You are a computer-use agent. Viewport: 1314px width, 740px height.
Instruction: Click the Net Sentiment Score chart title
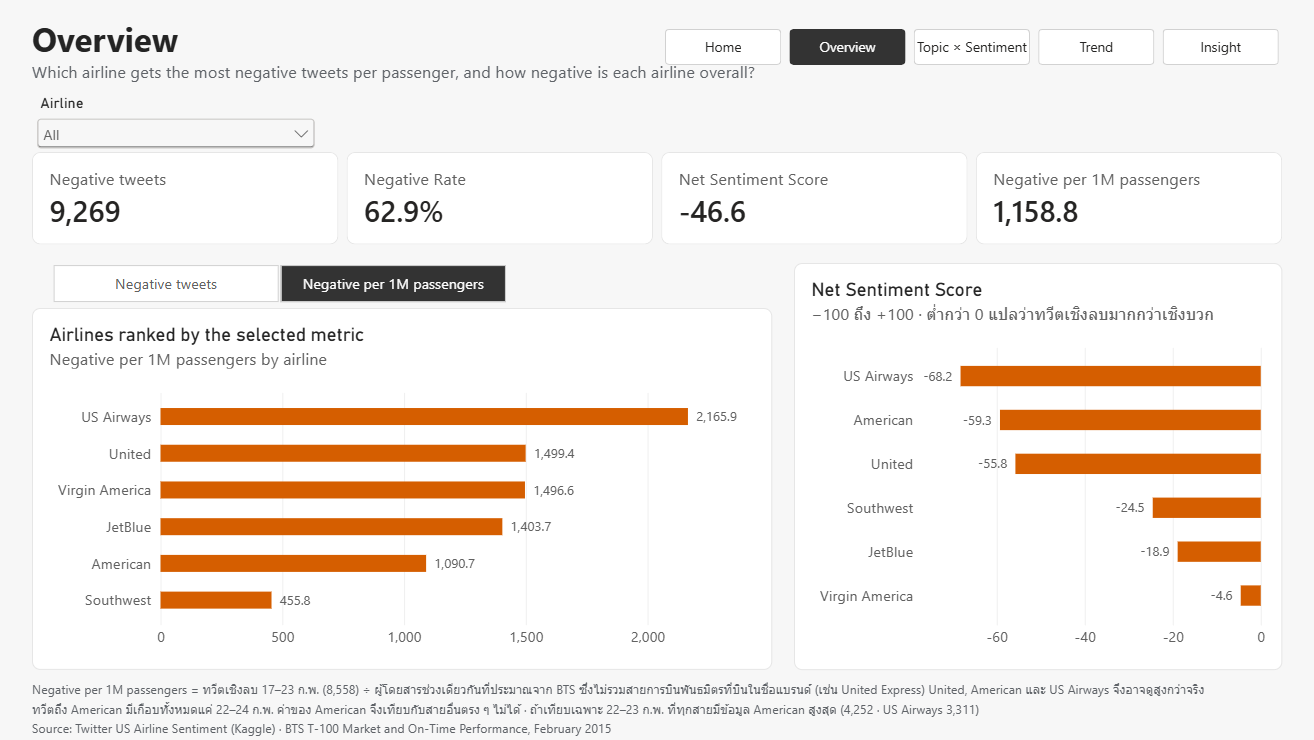(x=897, y=290)
